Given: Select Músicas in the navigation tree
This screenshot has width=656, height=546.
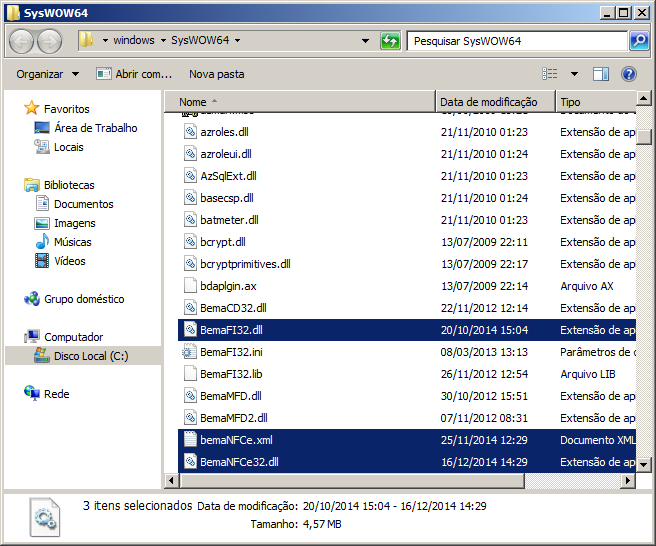Looking at the screenshot, I should 72,242.
